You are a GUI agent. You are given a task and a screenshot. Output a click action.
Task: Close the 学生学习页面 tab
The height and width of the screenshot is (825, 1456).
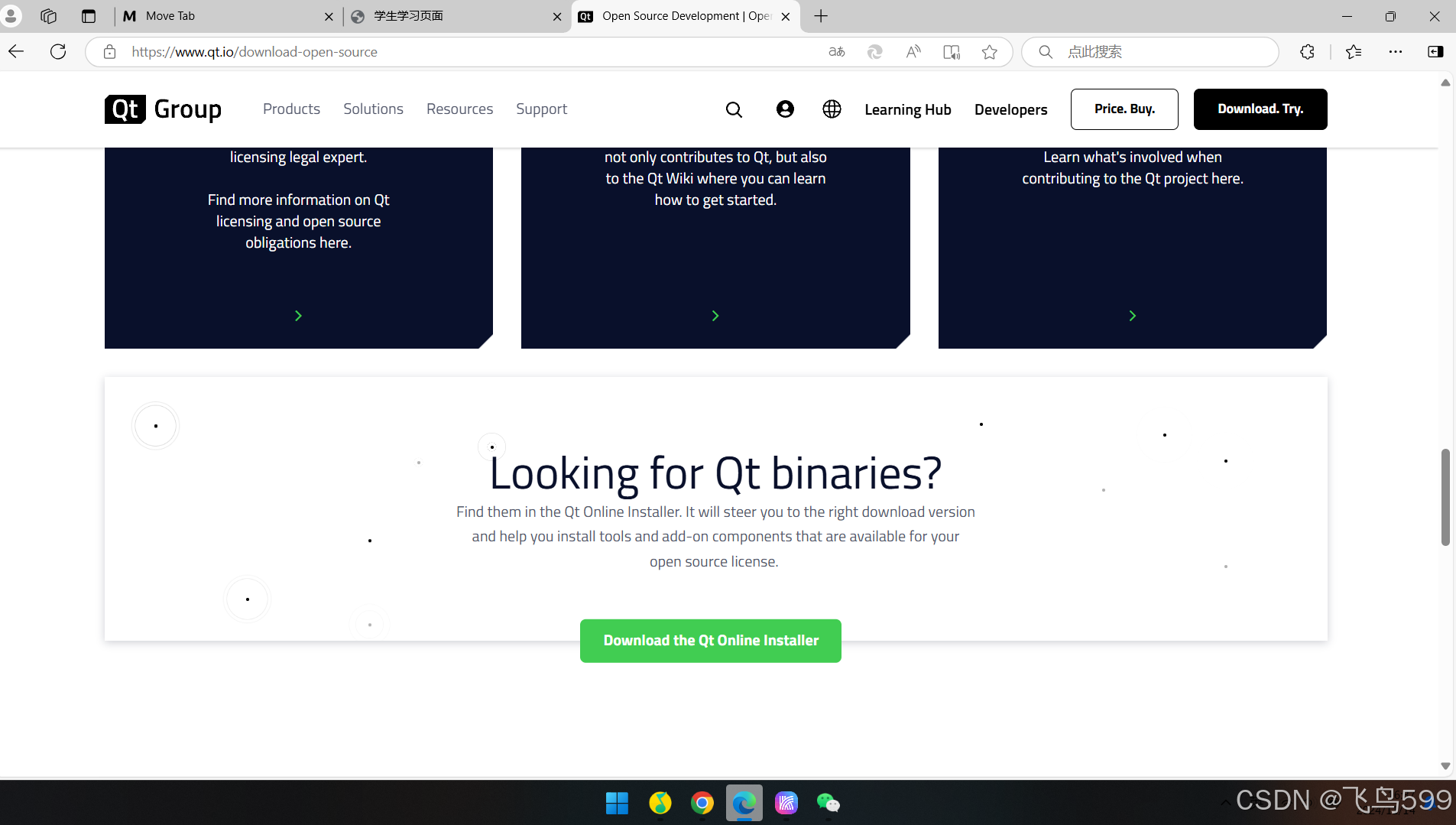pyautogui.click(x=557, y=16)
